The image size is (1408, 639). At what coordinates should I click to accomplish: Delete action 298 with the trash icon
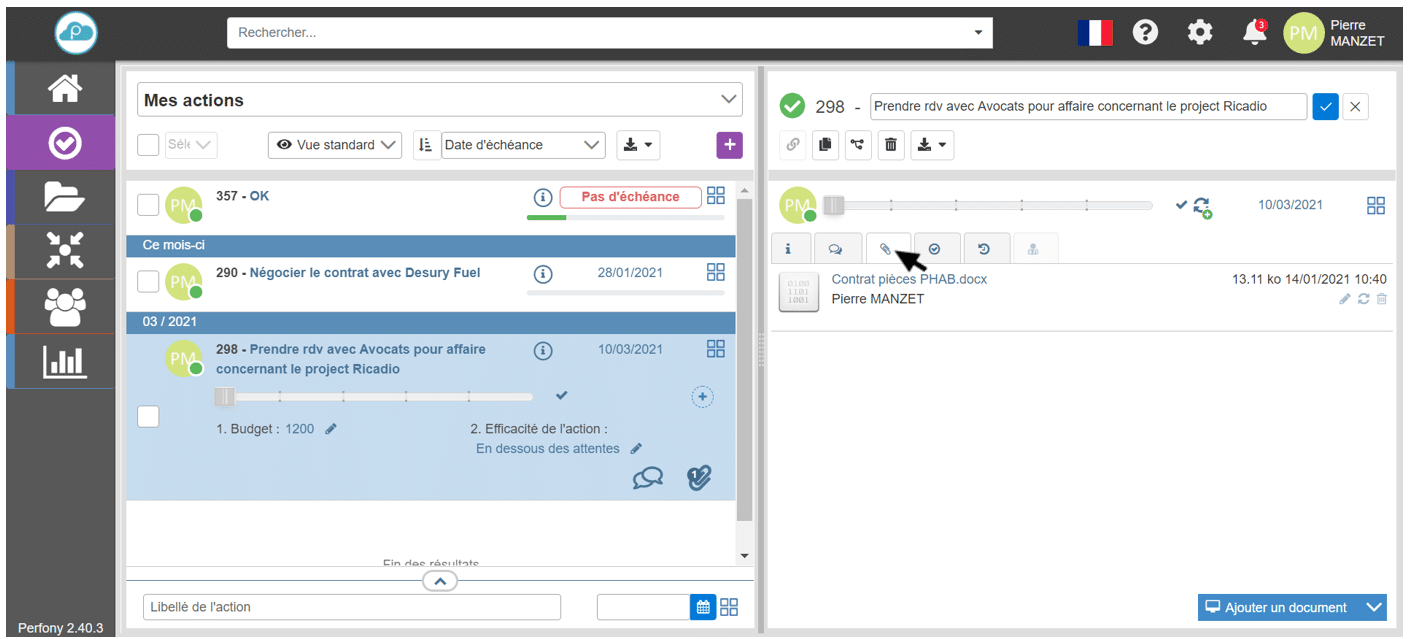coord(890,145)
